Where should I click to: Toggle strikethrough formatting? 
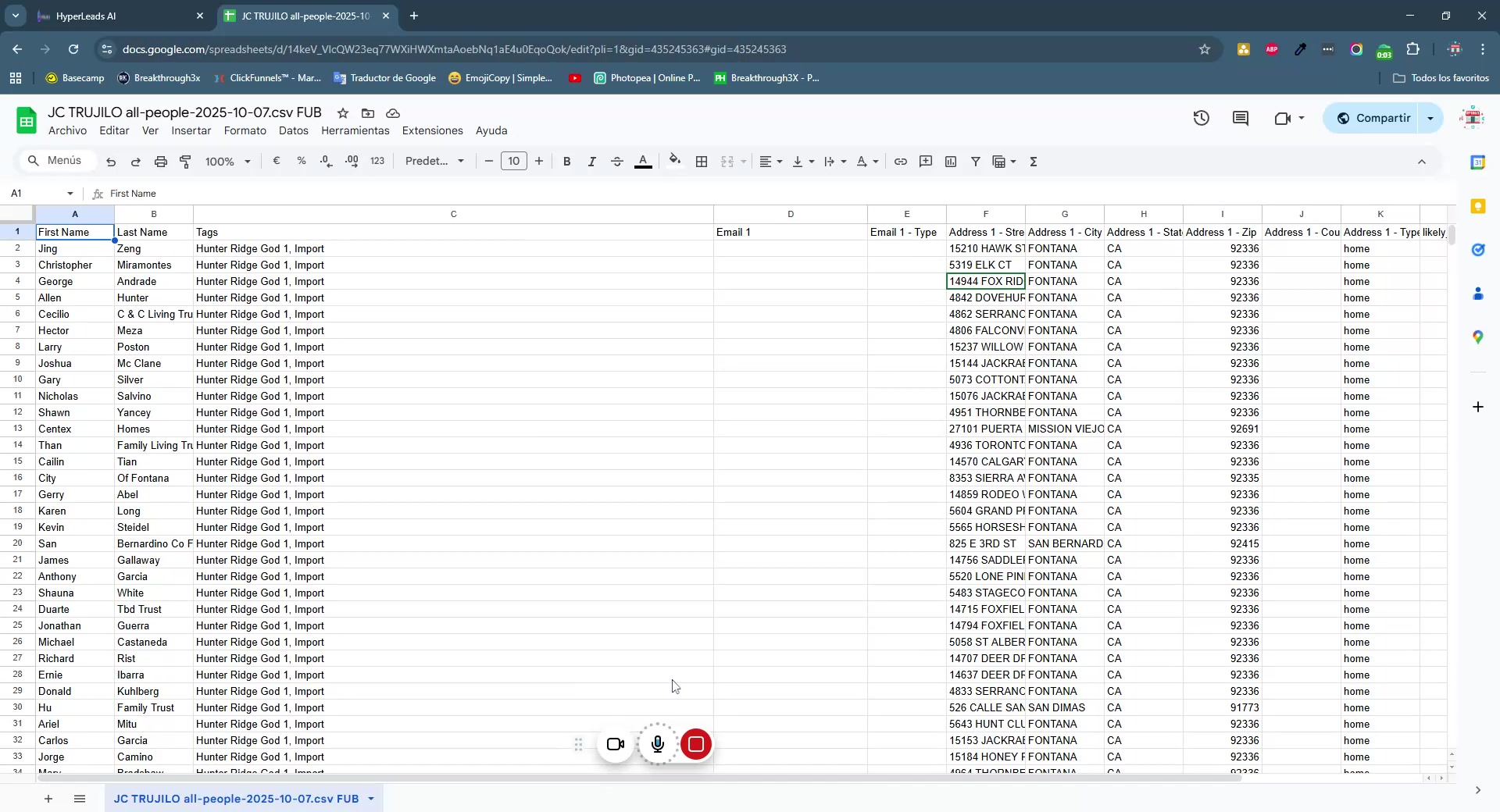pos(617,162)
